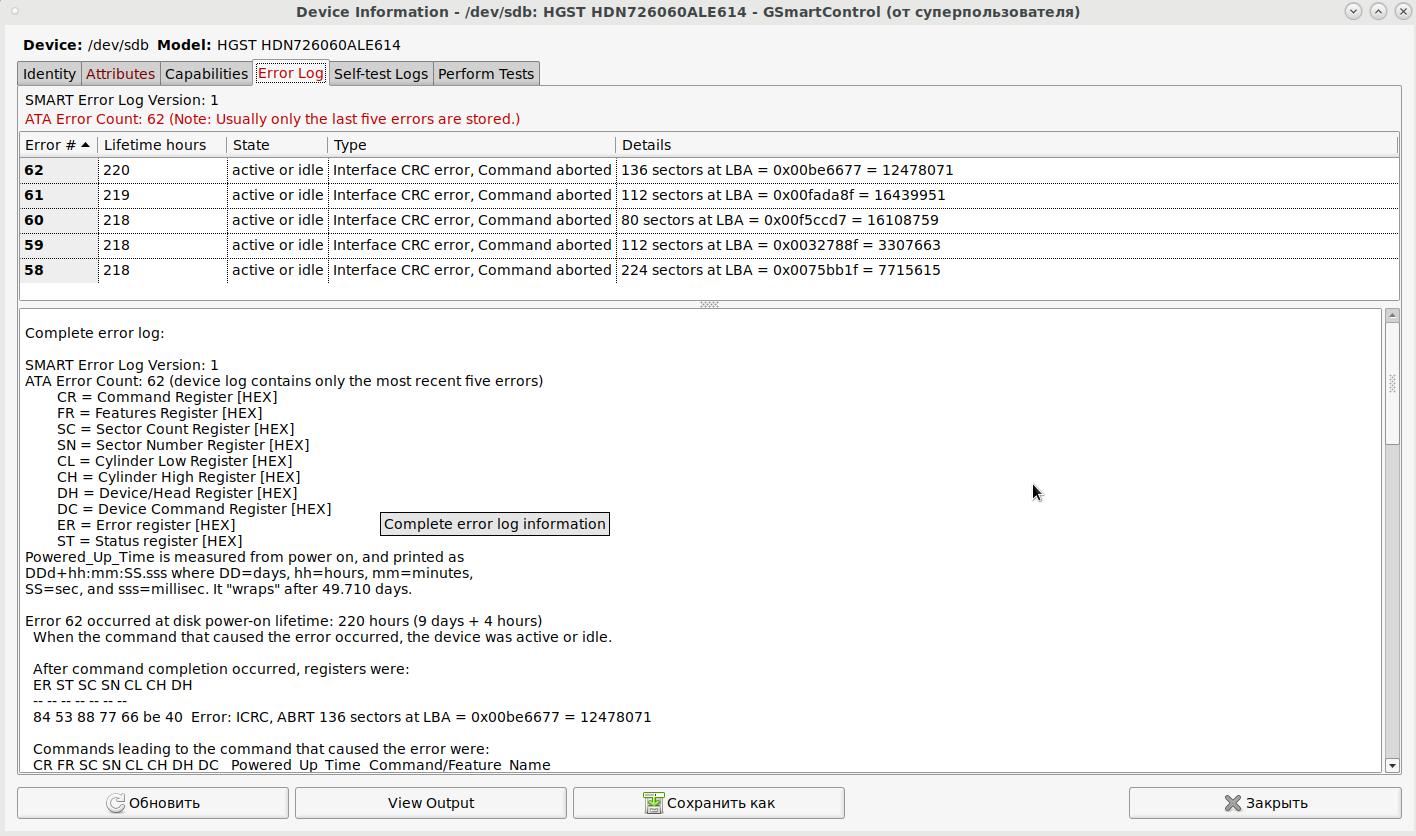Select the Error Log tab
The width and height of the screenshot is (1416, 836).
290,73
